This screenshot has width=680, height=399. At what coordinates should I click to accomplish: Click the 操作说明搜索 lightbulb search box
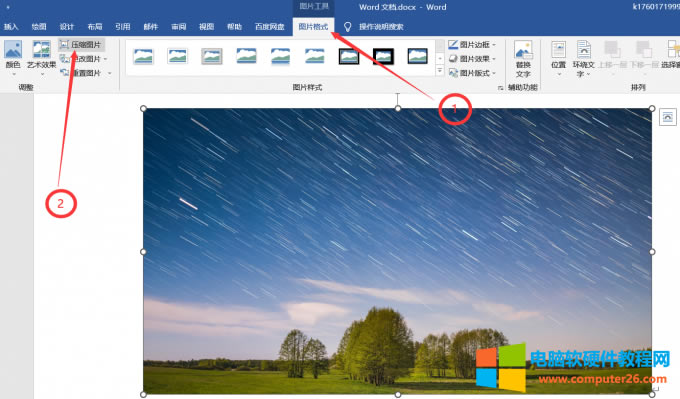pos(374,27)
